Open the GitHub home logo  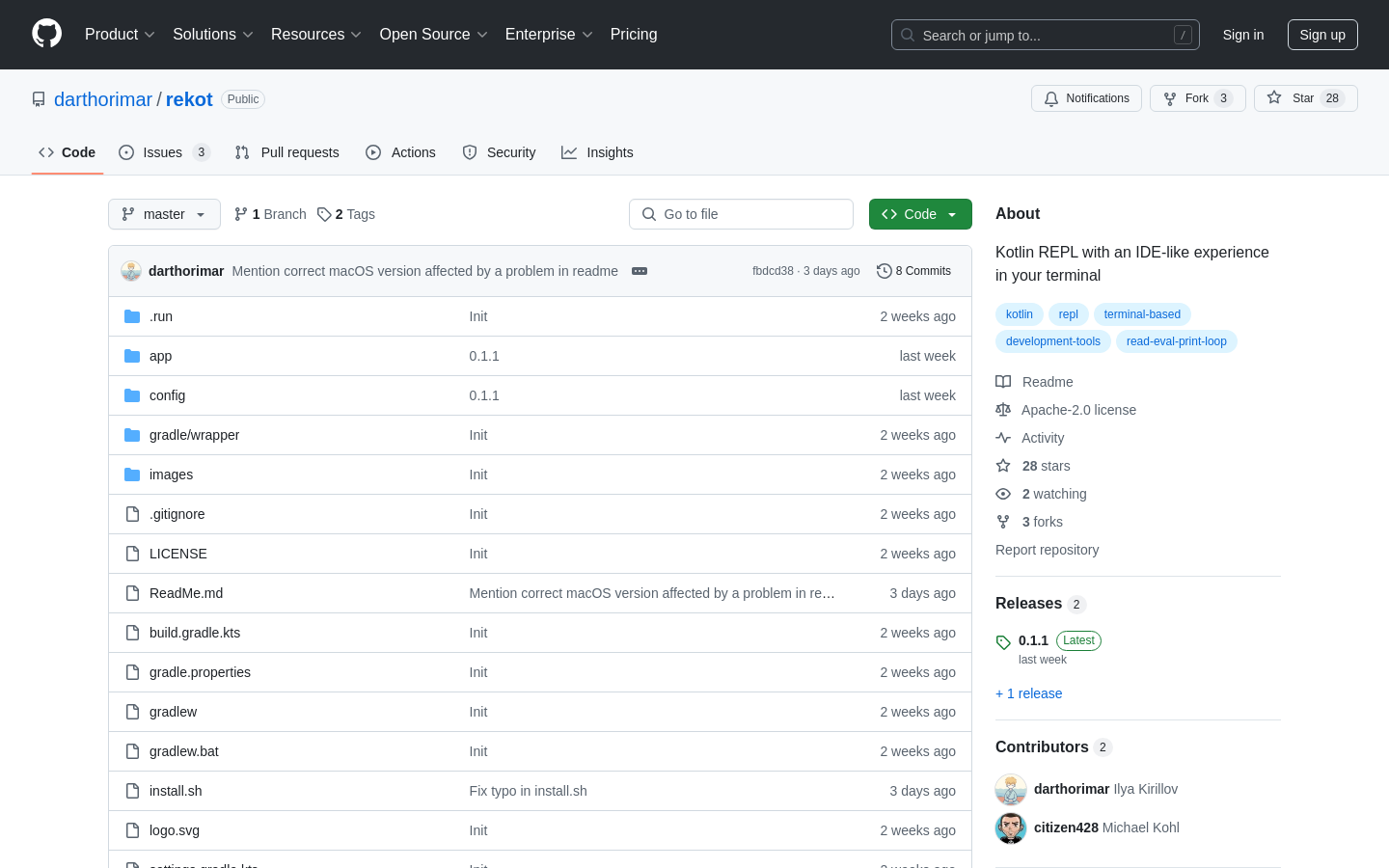(x=46, y=34)
